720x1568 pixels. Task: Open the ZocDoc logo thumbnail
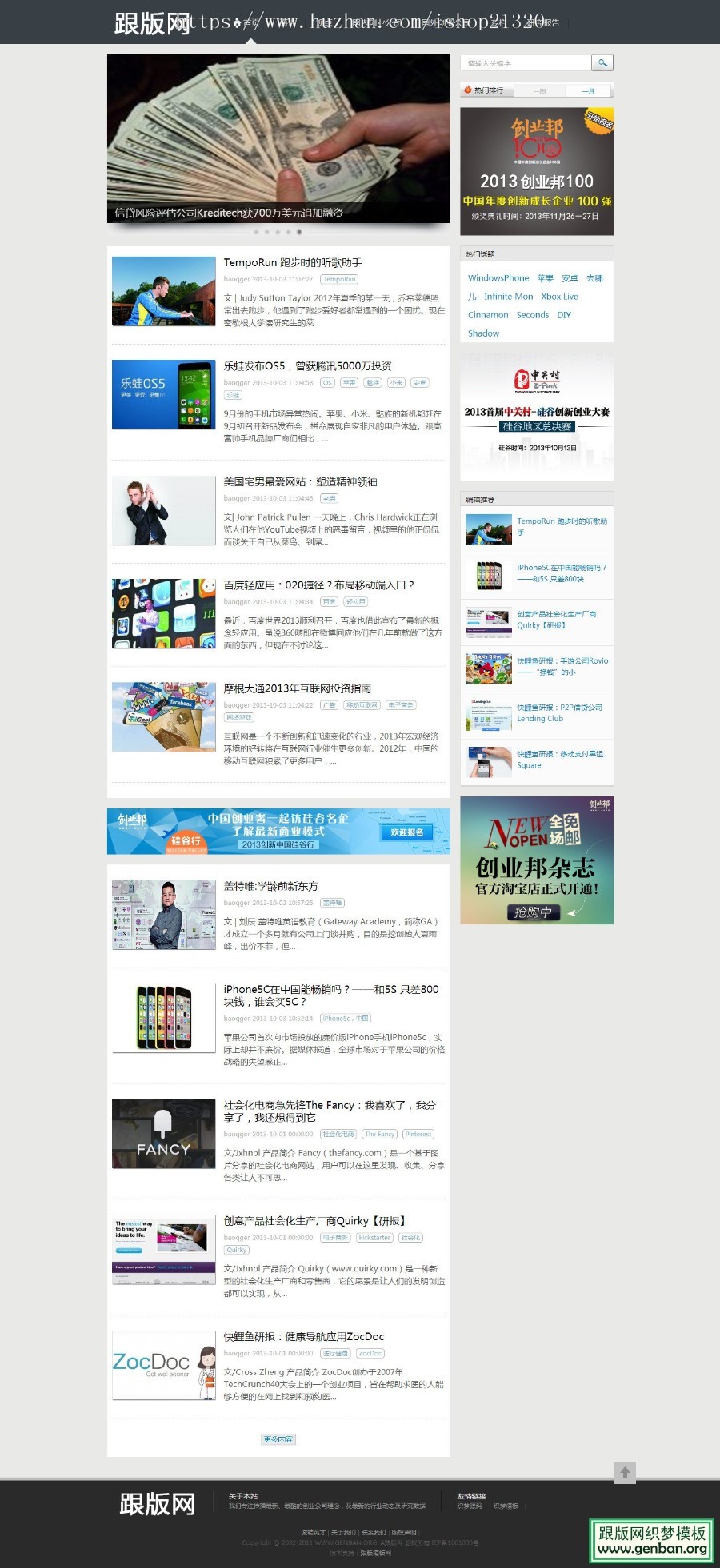[x=164, y=1365]
